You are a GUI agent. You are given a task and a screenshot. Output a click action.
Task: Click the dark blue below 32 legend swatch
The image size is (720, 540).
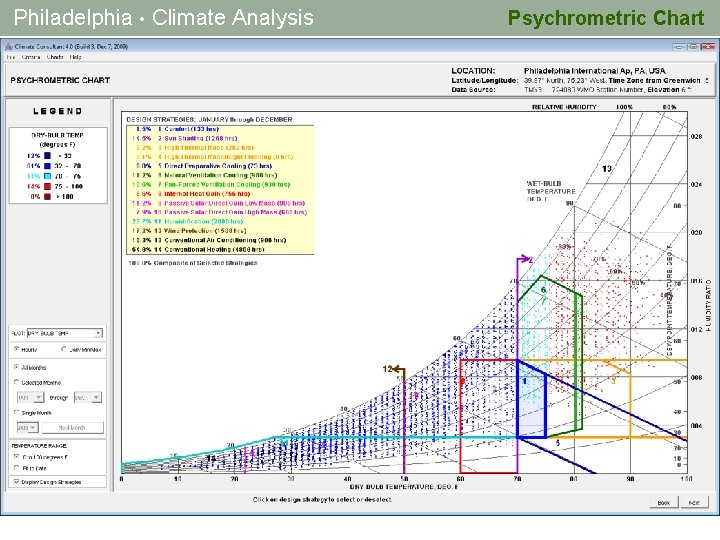pyautogui.click(x=47, y=156)
